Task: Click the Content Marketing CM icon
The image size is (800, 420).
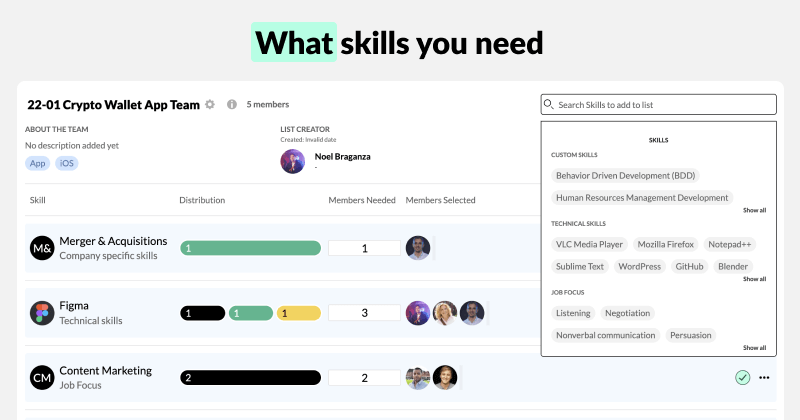Action: pos(42,378)
